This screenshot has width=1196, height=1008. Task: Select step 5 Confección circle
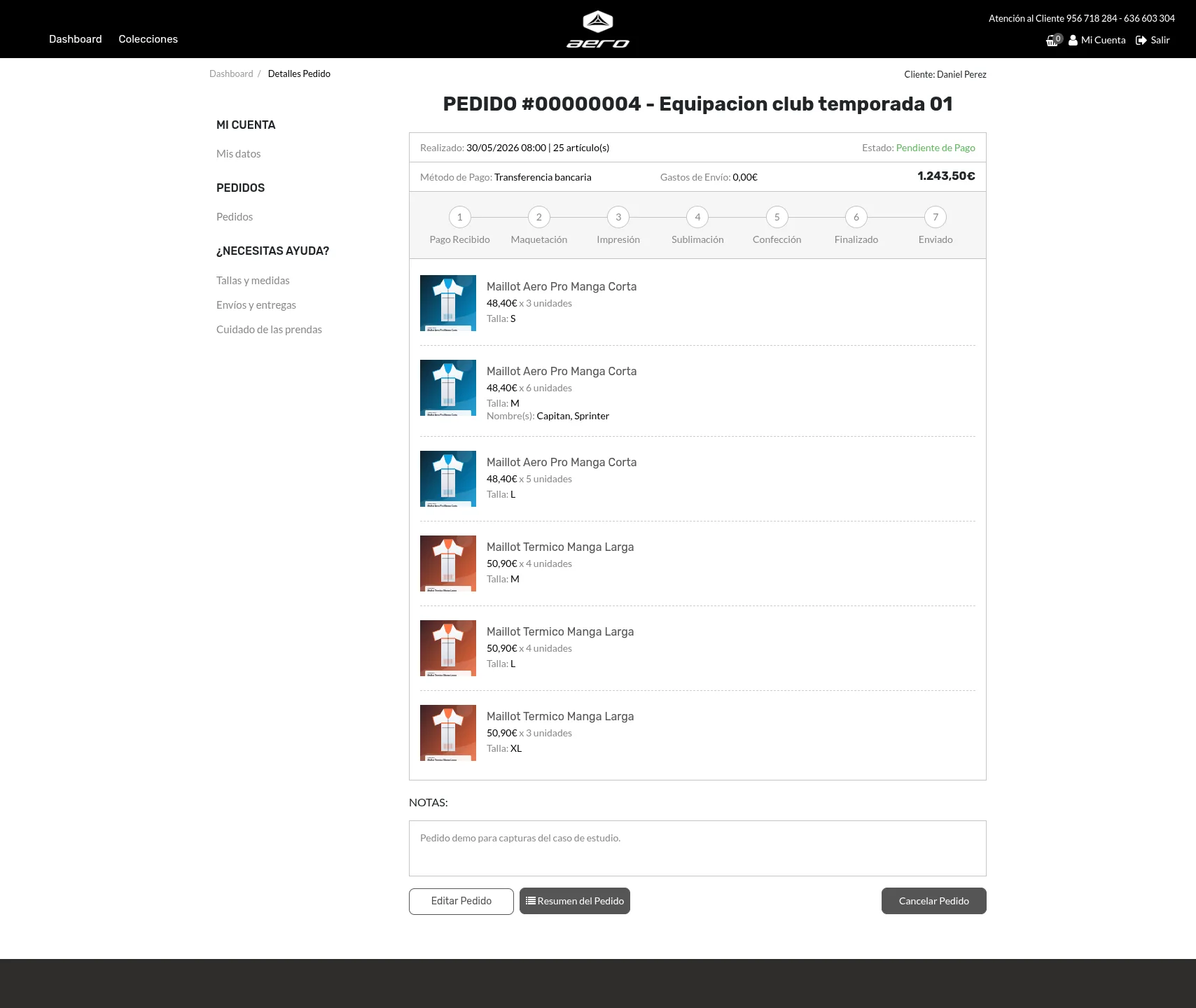click(777, 217)
